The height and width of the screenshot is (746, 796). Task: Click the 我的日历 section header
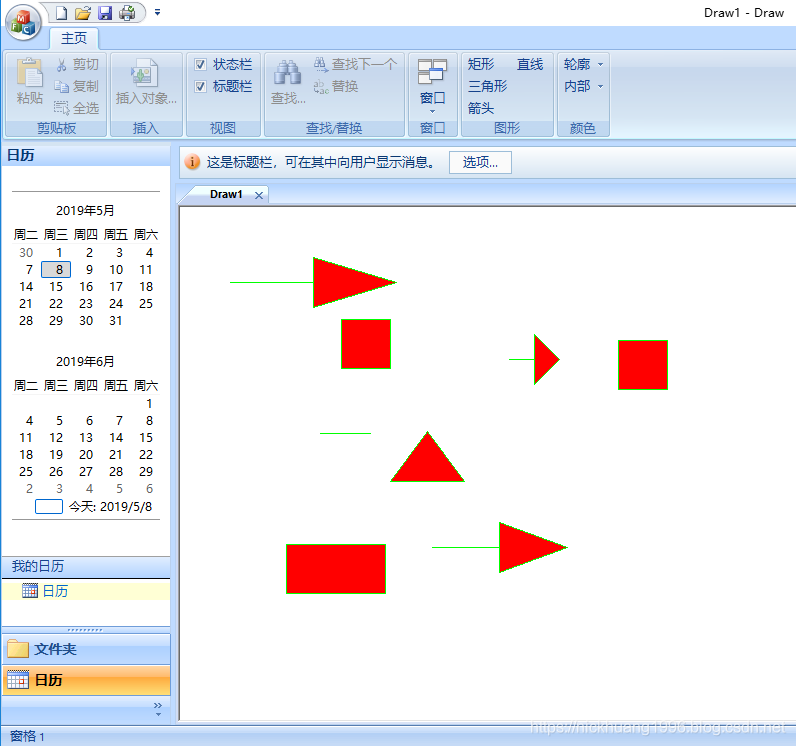86,567
